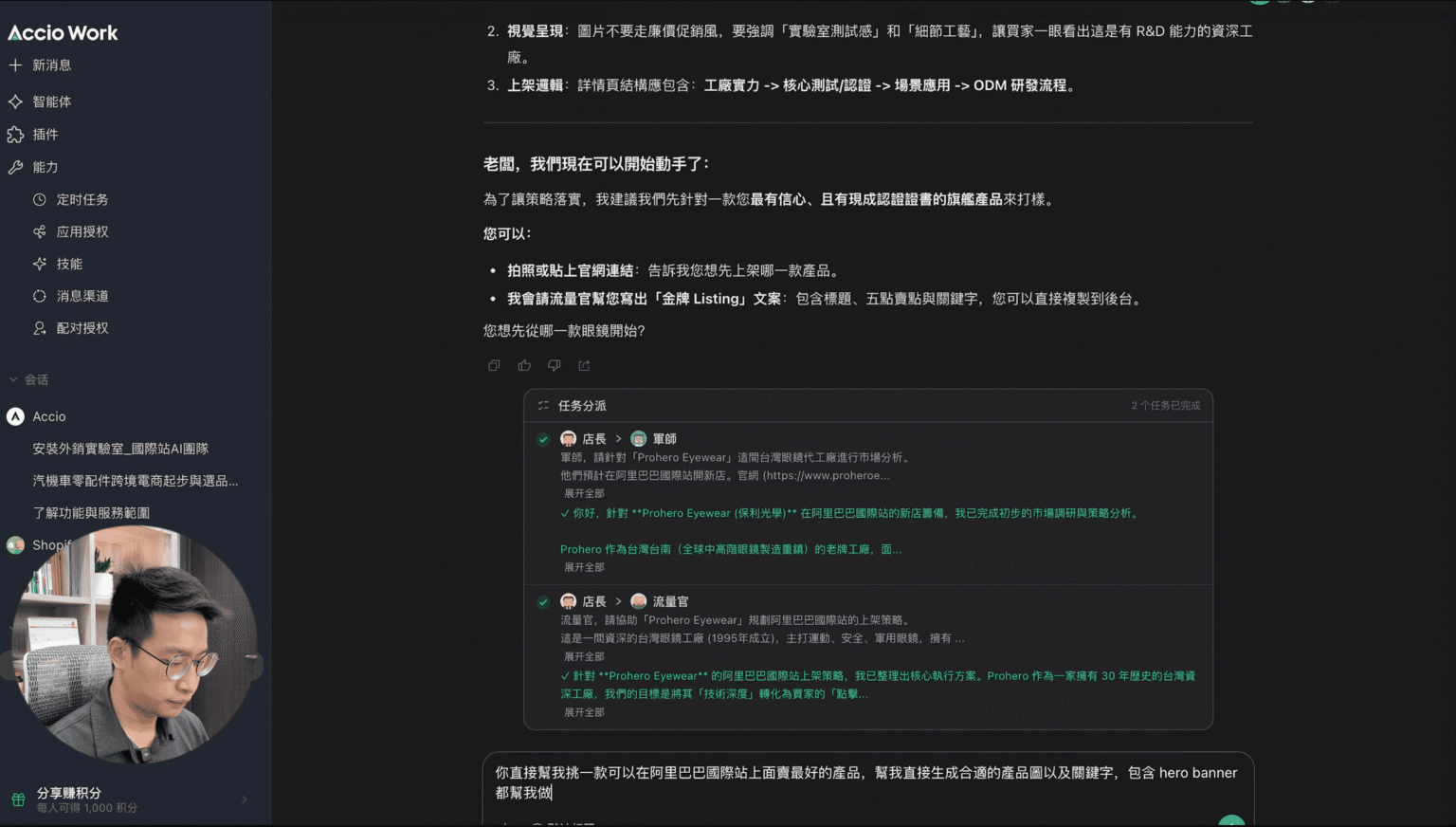The image size is (1456, 827).
Task: Expand 展开全部 under Prohero 作為台灣台南 reply
Action: (x=584, y=567)
